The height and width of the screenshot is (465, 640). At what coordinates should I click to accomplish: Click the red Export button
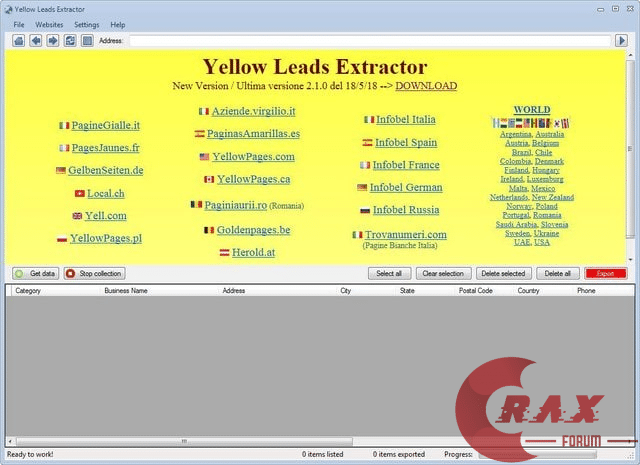[x=605, y=273]
